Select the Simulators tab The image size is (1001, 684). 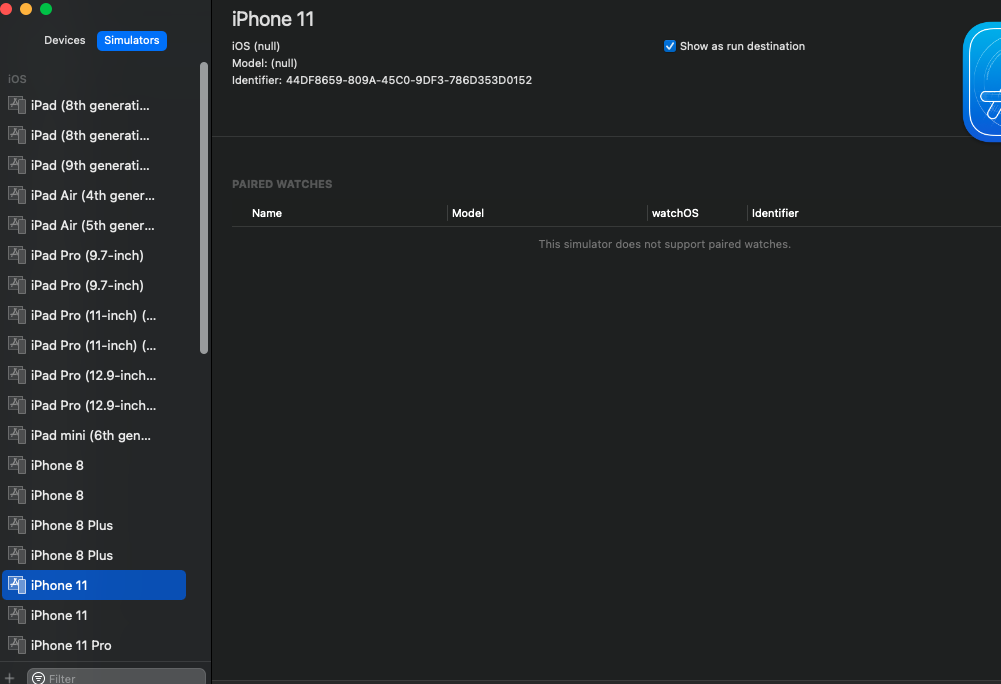(132, 41)
